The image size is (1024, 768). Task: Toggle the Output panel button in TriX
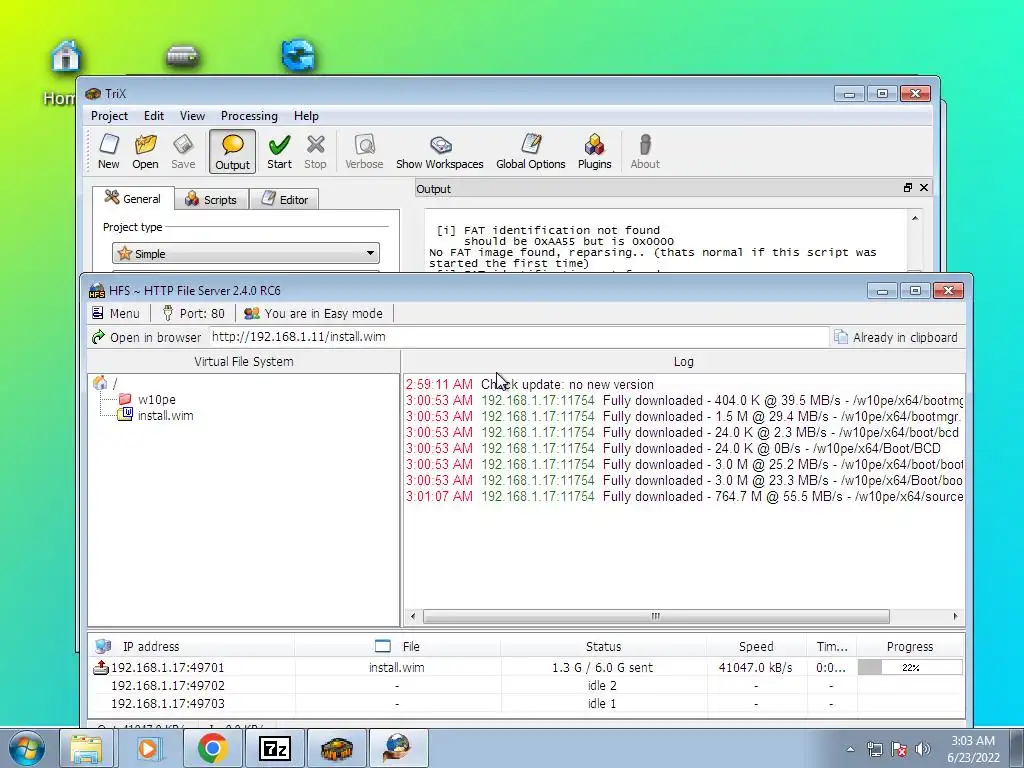click(x=232, y=152)
